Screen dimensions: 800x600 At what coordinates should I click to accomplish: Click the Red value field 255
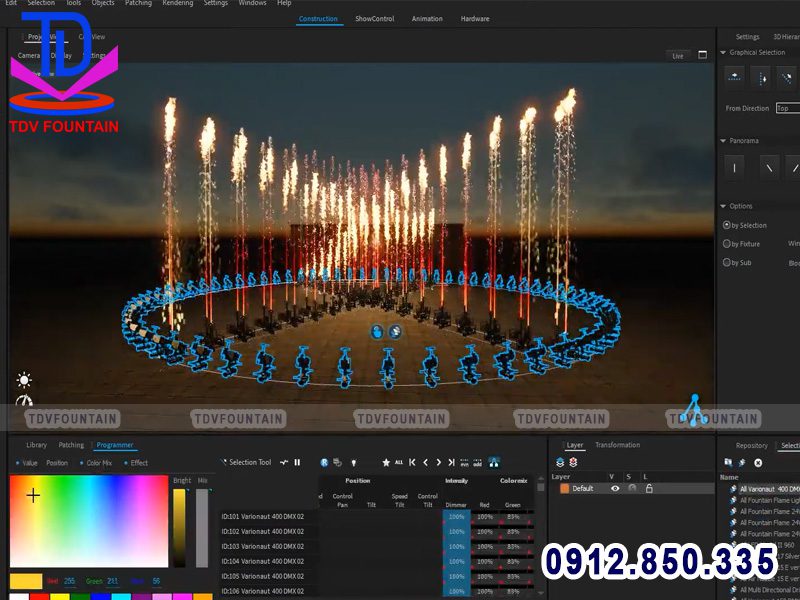tap(69, 581)
